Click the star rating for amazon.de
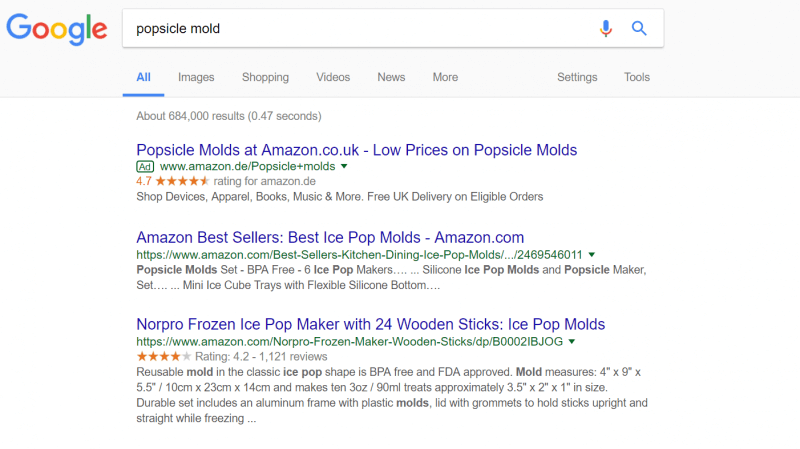The height and width of the screenshot is (449, 800). [x=180, y=181]
